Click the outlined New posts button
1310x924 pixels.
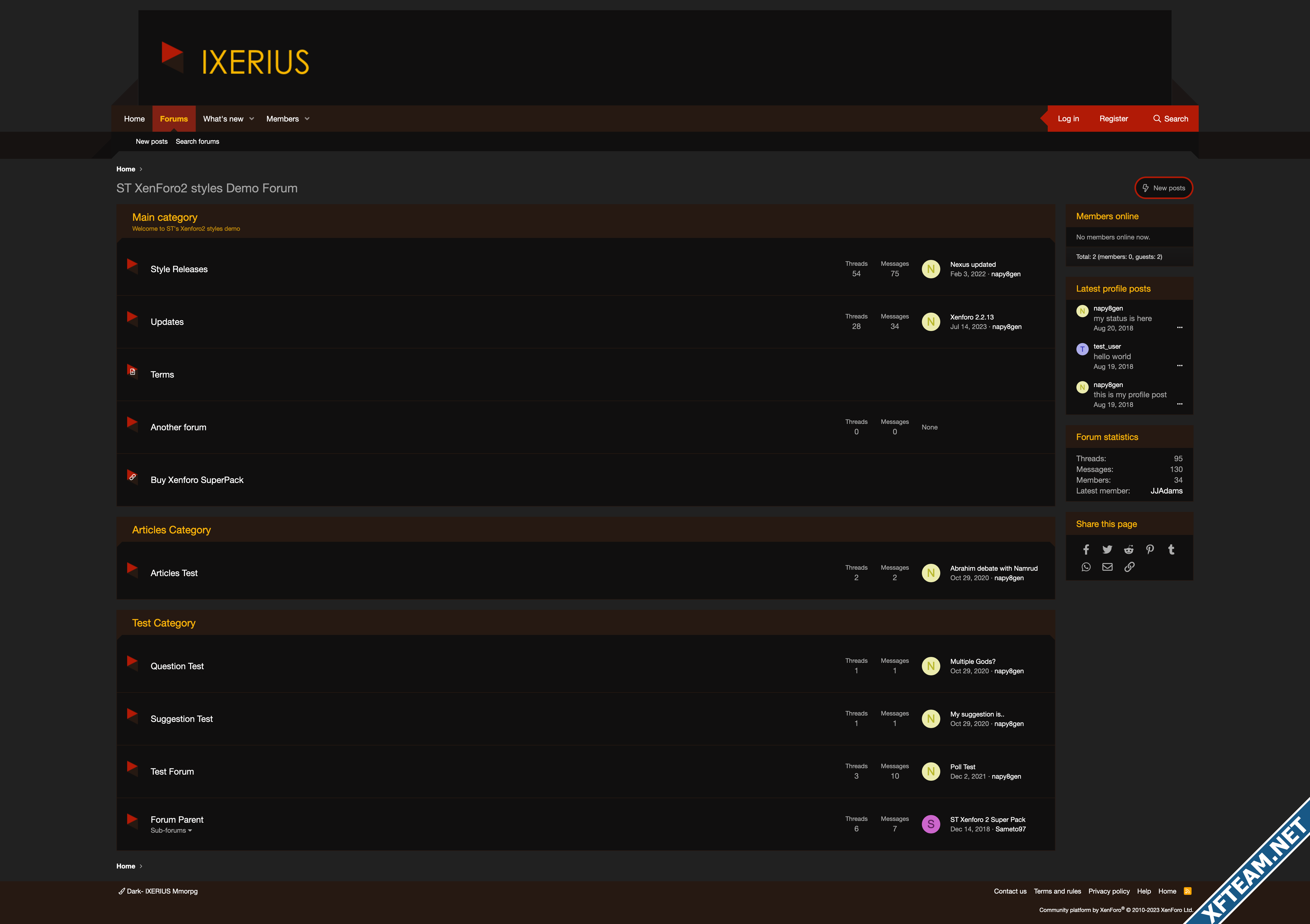pos(1163,188)
